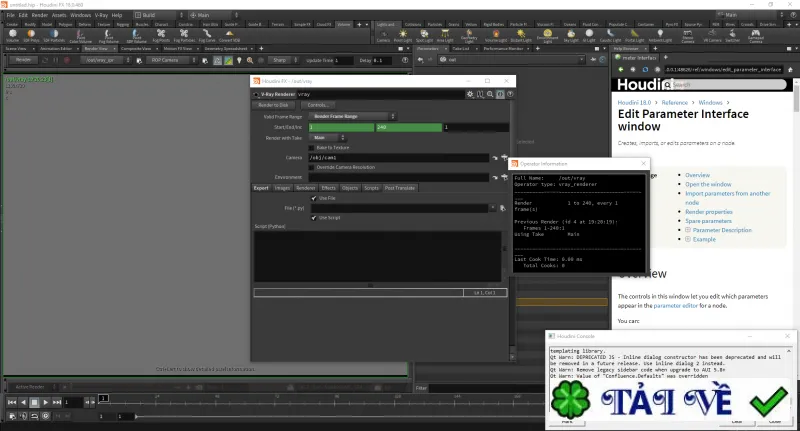Image resolution: width=800 pixels, height=431 pixels.
Task: Expand the Render with Take dropdown
Action: (327, 138)
